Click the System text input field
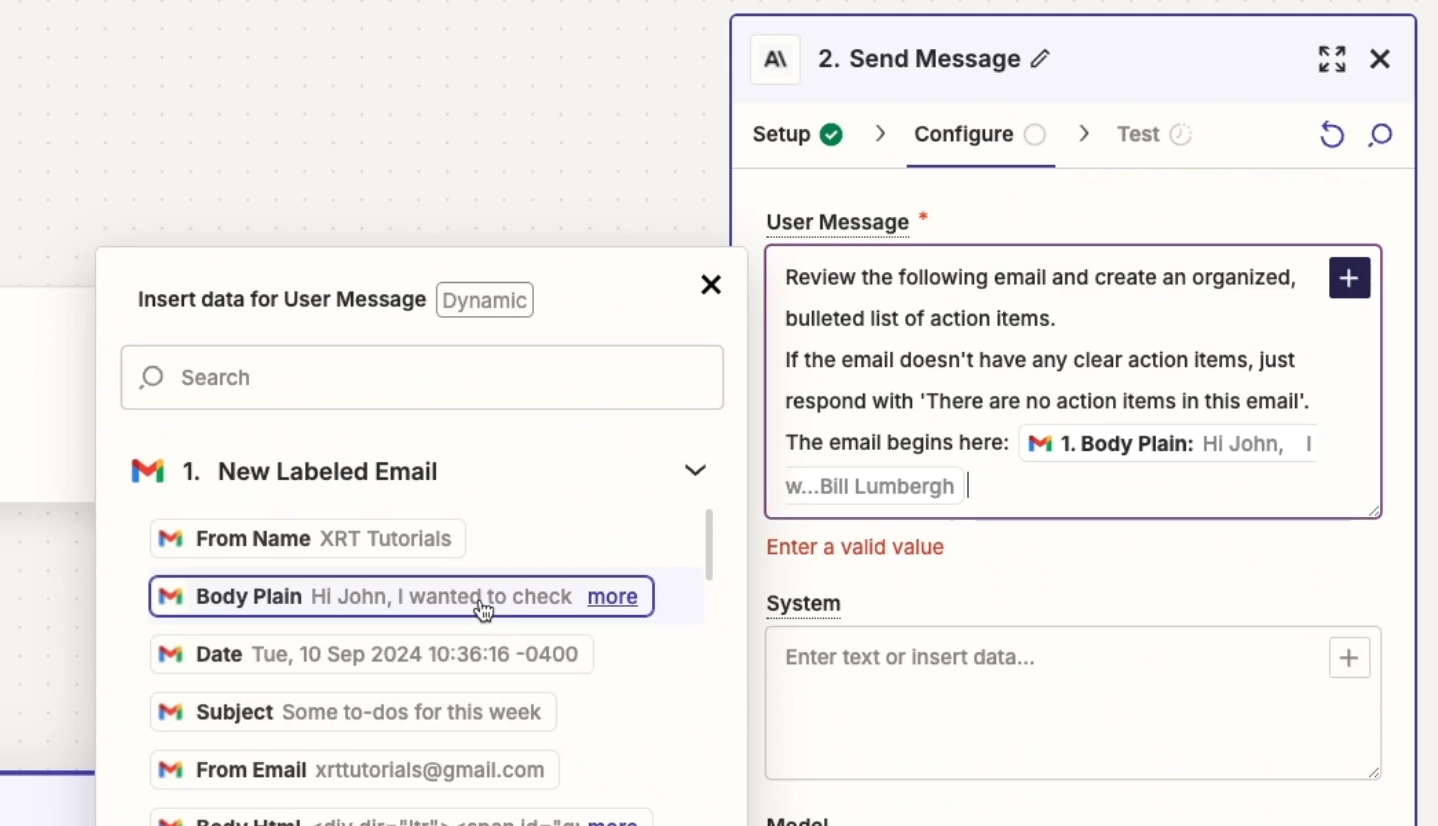Viewport: 1438px width, 826px height. (x=1073, y=703)
